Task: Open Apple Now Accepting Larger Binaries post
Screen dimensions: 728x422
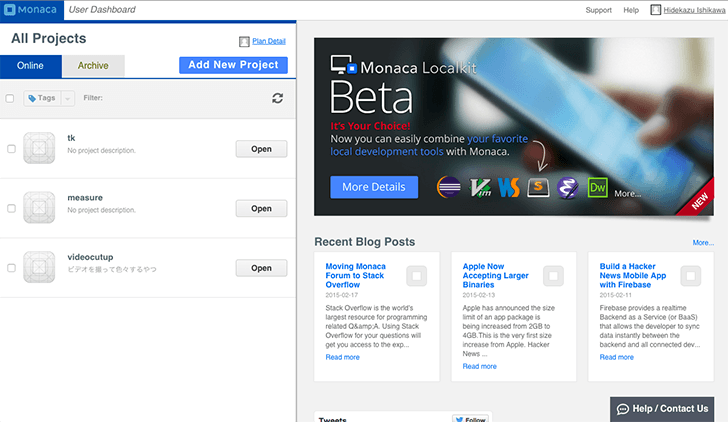Action: click(495, 276)
